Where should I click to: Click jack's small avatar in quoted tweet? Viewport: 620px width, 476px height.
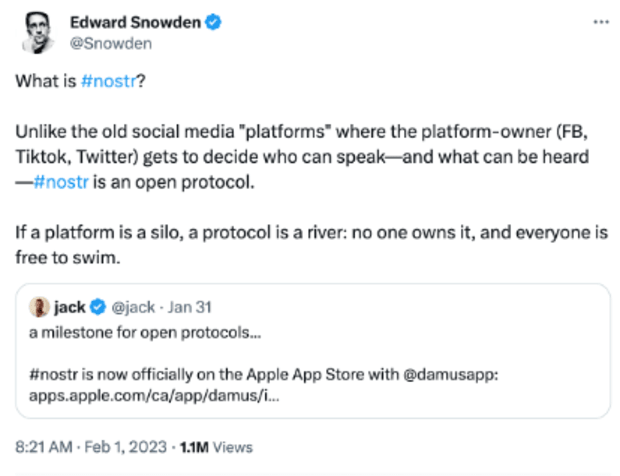[40, 306]
